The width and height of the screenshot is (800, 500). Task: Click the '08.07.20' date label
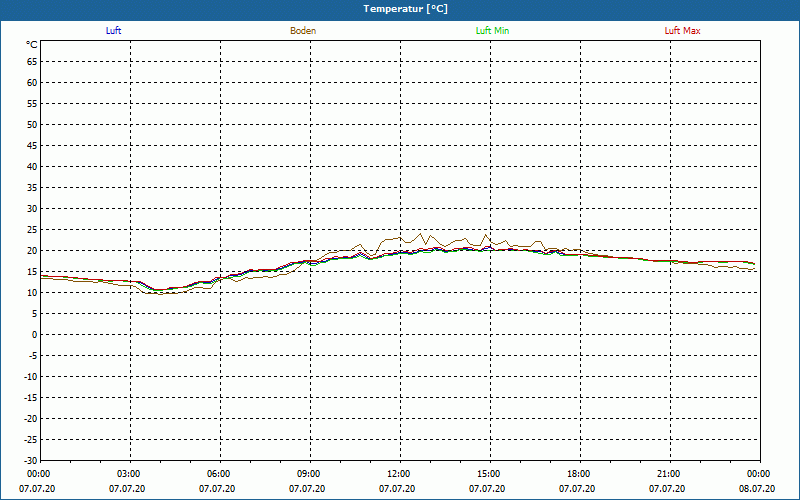click(757, 489)
